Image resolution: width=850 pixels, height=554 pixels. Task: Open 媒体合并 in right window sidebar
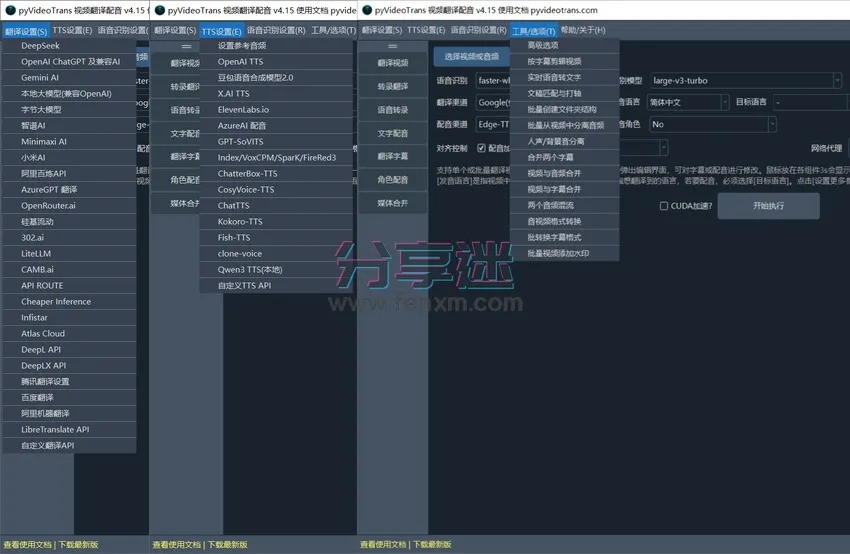click(393, 203)
